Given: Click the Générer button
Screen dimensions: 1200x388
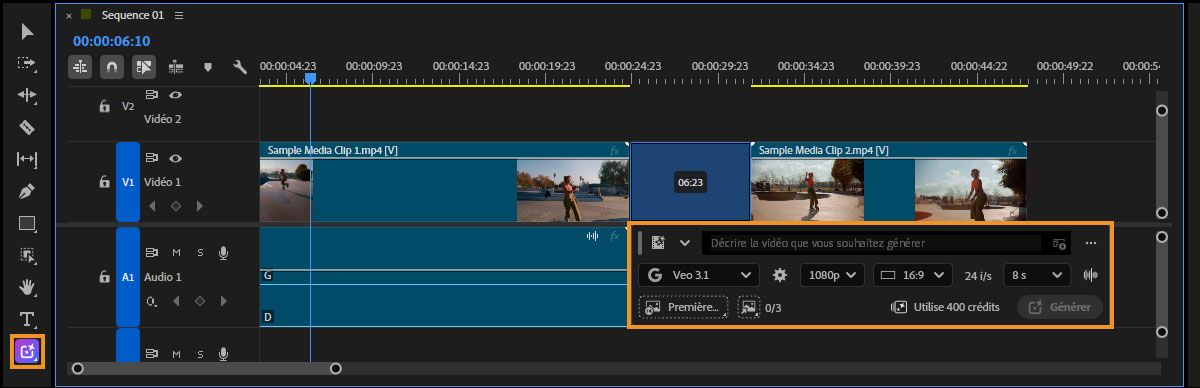Looking at the screenshot, I should [x=1060, y=307].
